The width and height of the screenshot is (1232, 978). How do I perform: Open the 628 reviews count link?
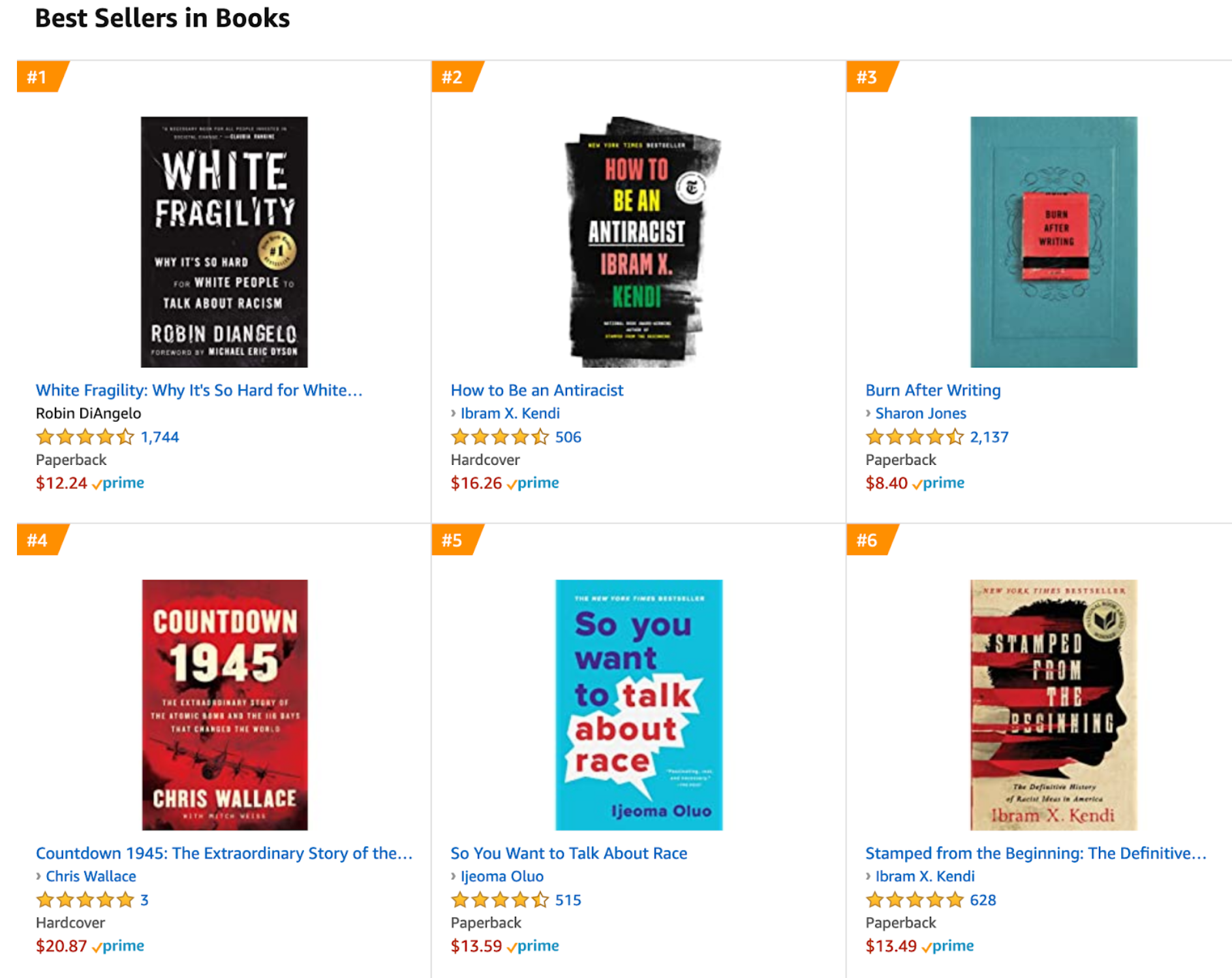tap(983, 900)
